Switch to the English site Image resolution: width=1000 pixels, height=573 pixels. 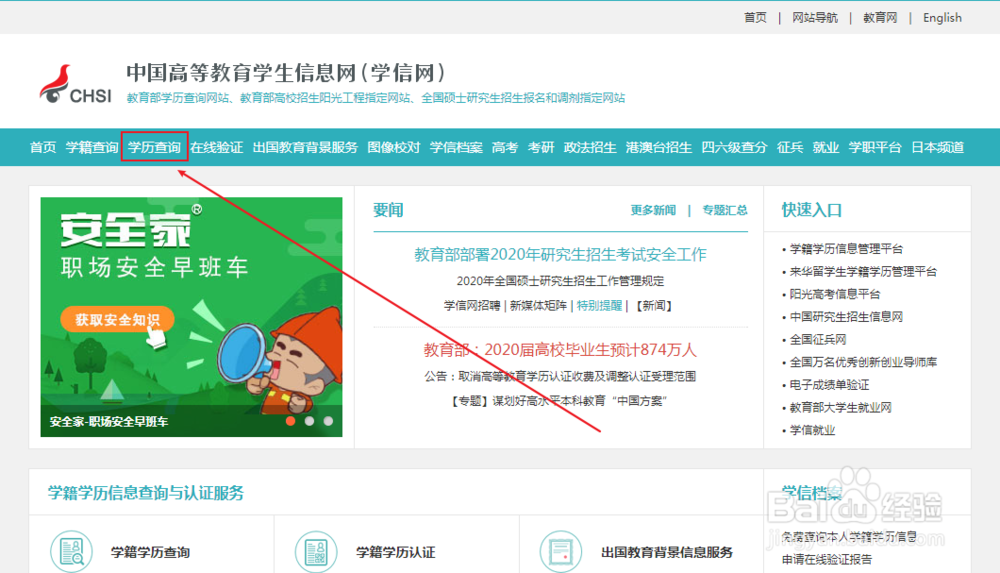pyautogui.click(x=942, y=18)
